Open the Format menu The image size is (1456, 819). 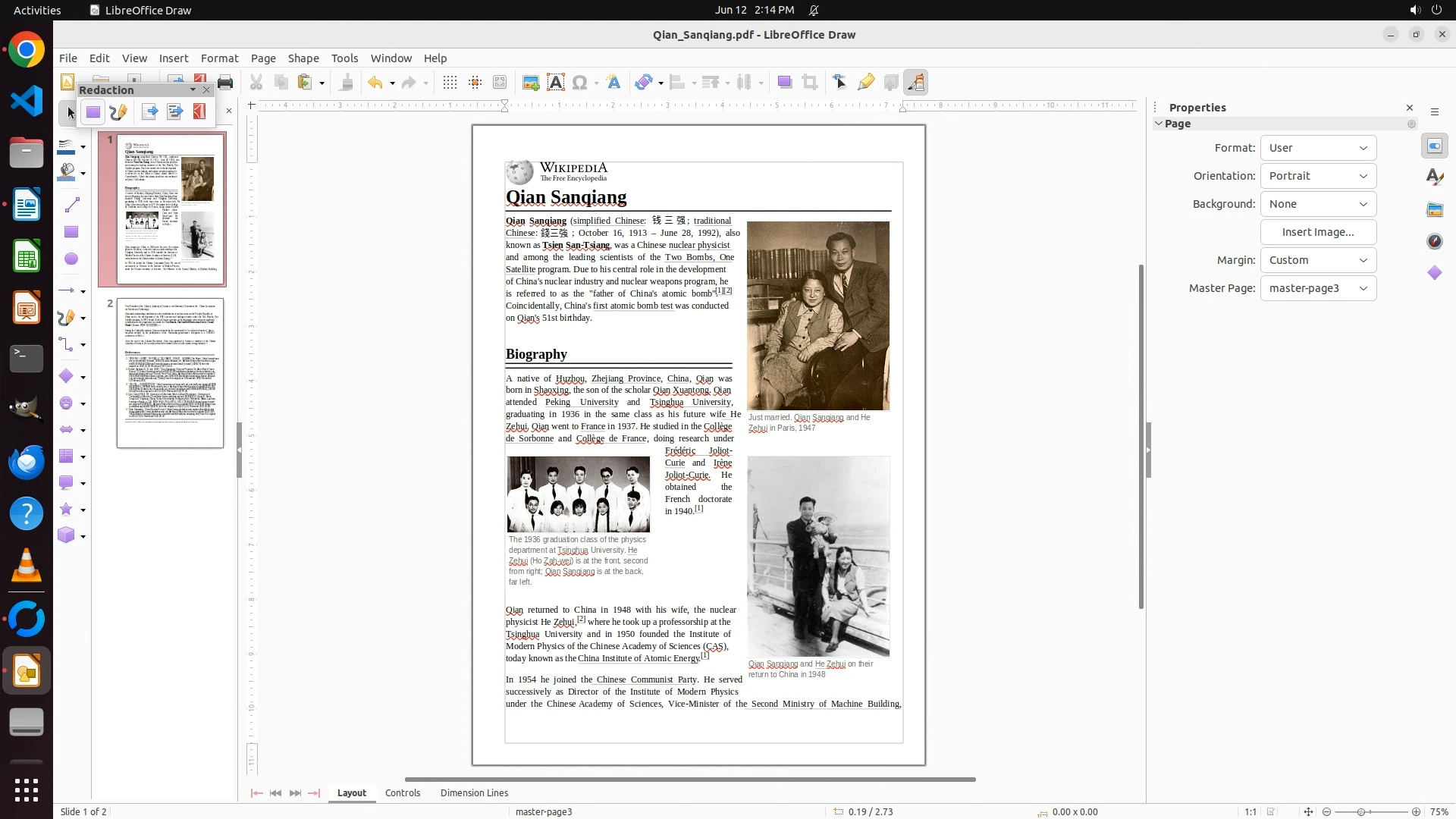(x=219, y=58)
